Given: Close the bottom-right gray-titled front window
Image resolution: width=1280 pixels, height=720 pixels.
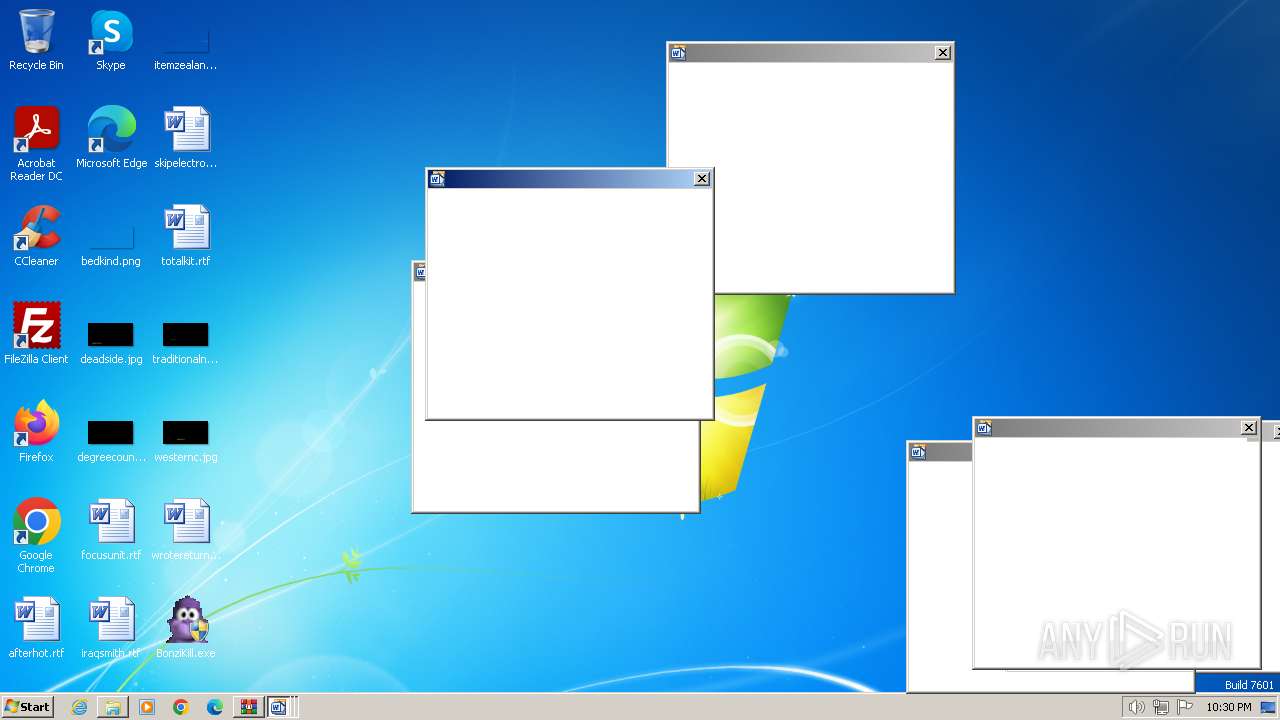Looking at the screenshot, I should (1249, 427).
